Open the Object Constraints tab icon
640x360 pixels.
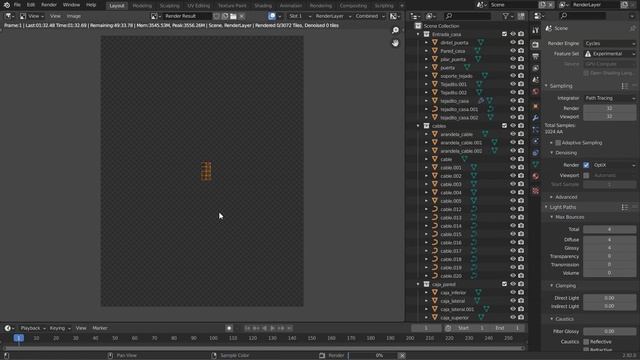coord(536,153)
